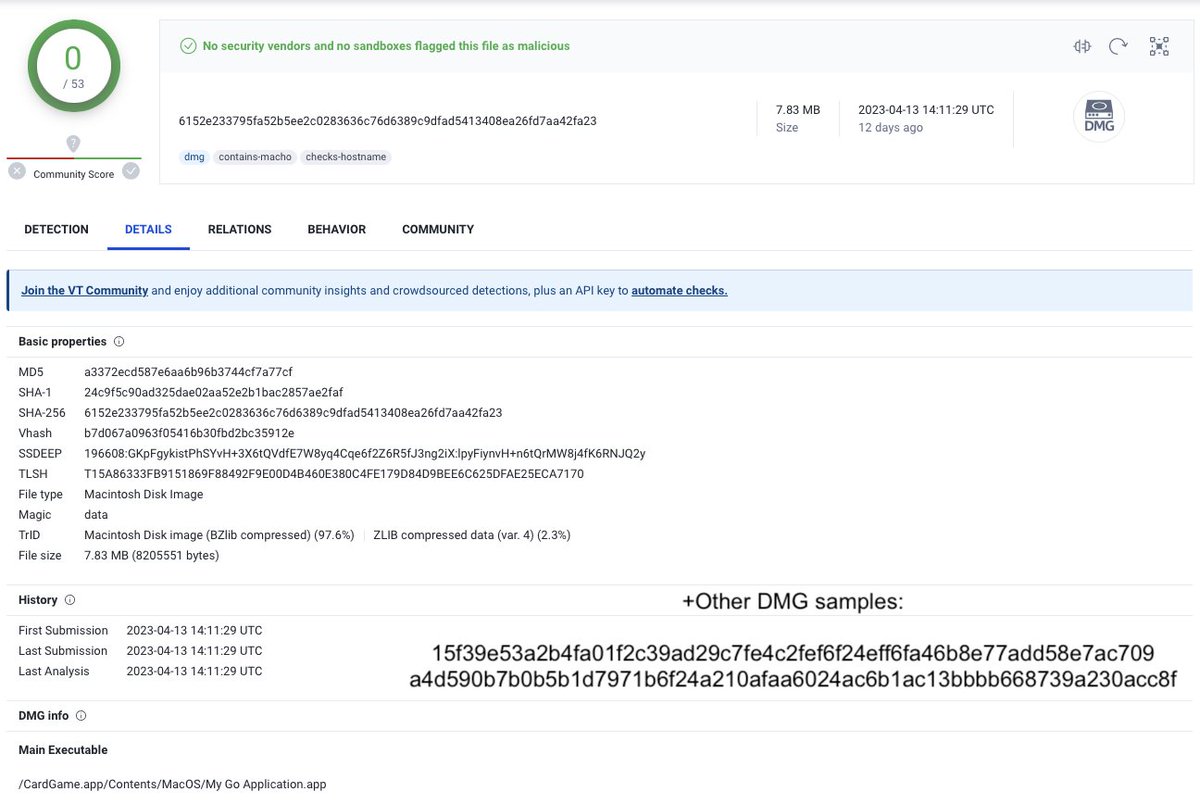Image resolution: width=1200 pixels, height=804 pixels.
Task: Click the SHA-256 value in Basic properties
Action: (x=293, y=412)
